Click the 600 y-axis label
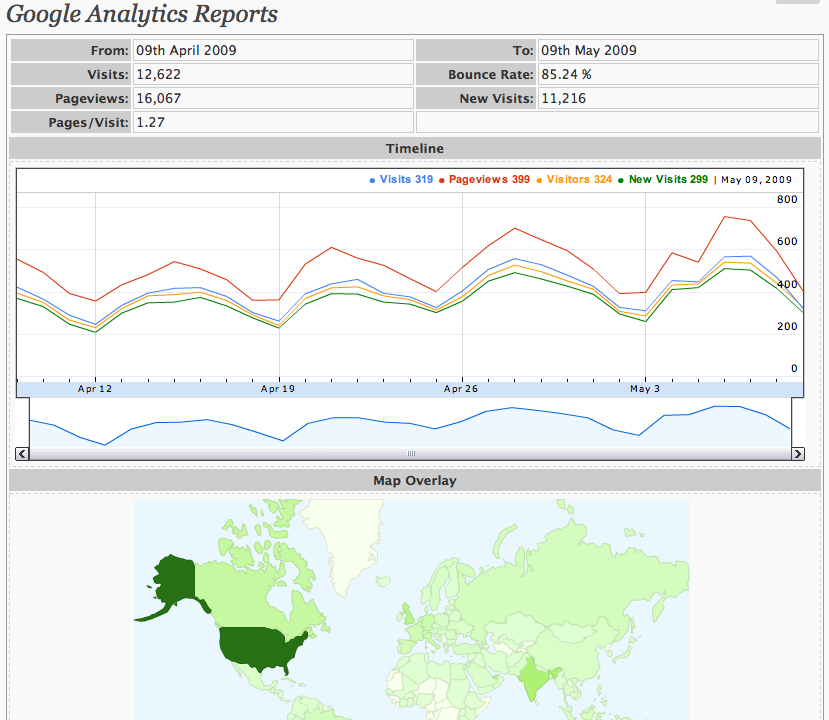This screenshot has height=720, width=829. click(x=787, y=241)
